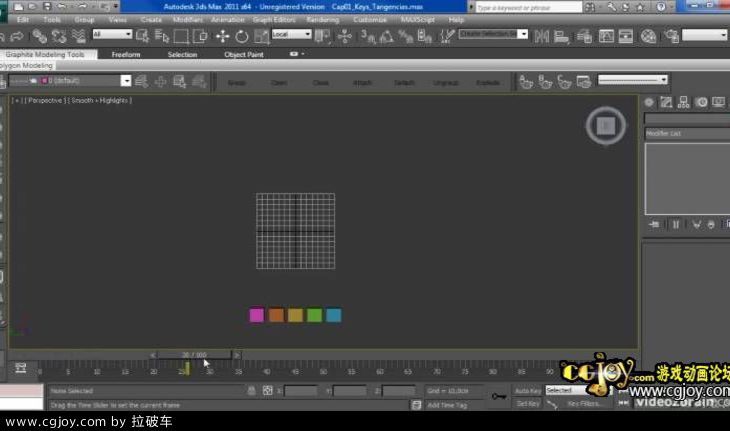This screenshot has height=431, width=730.
Task: Open the Material Editor icon
Action: point(649,36)
